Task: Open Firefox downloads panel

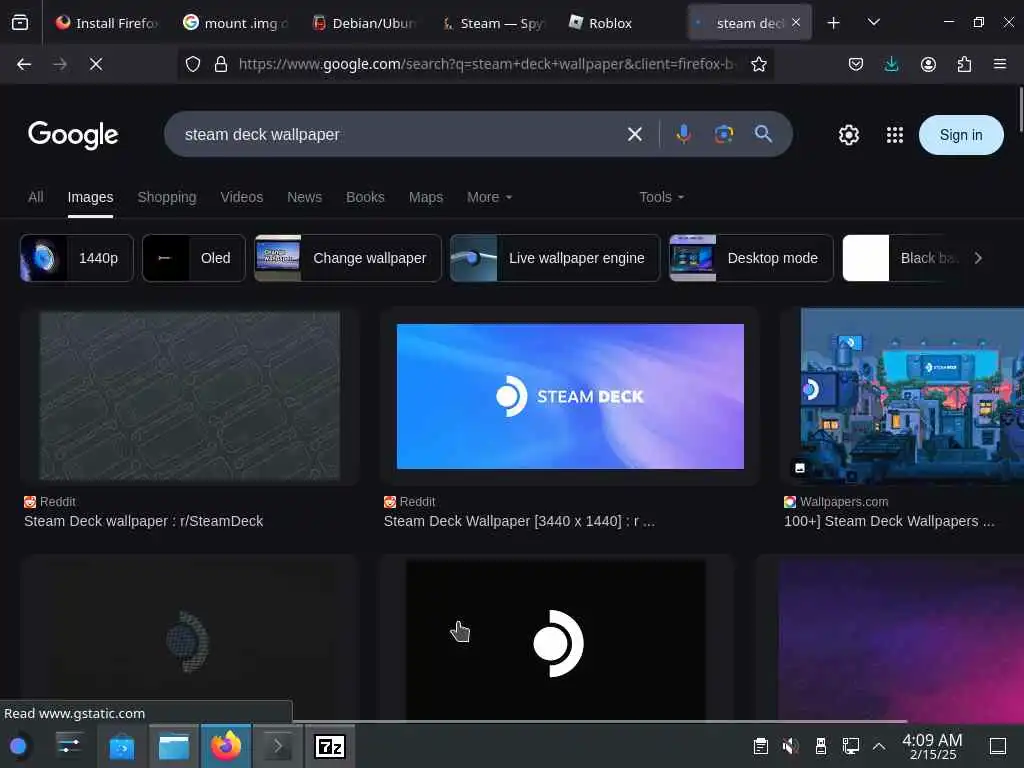Action: click(891, 64)
